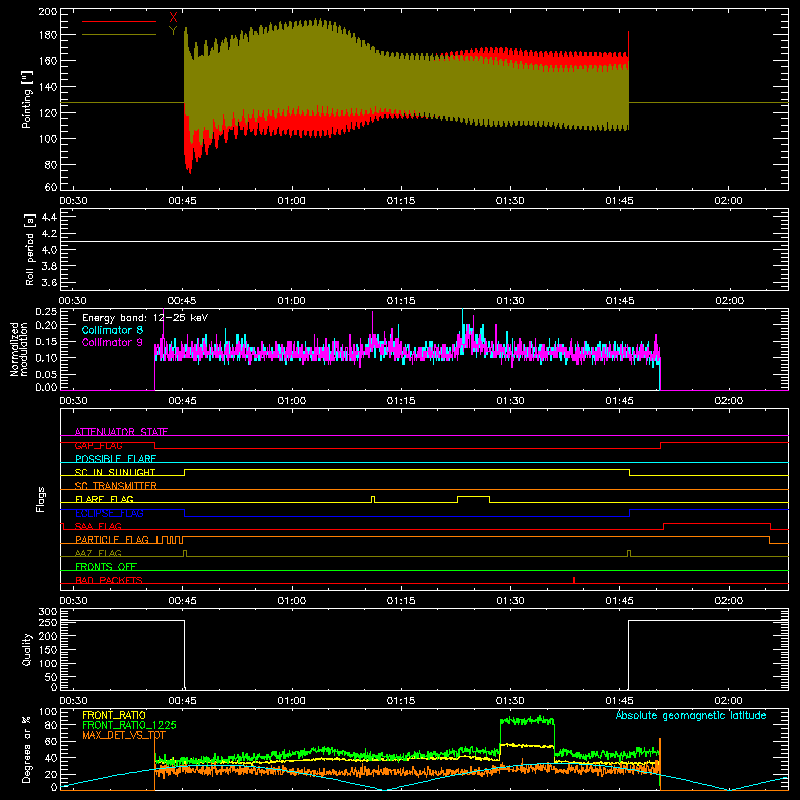Click the red 'X' legend letter

point(173,18)
